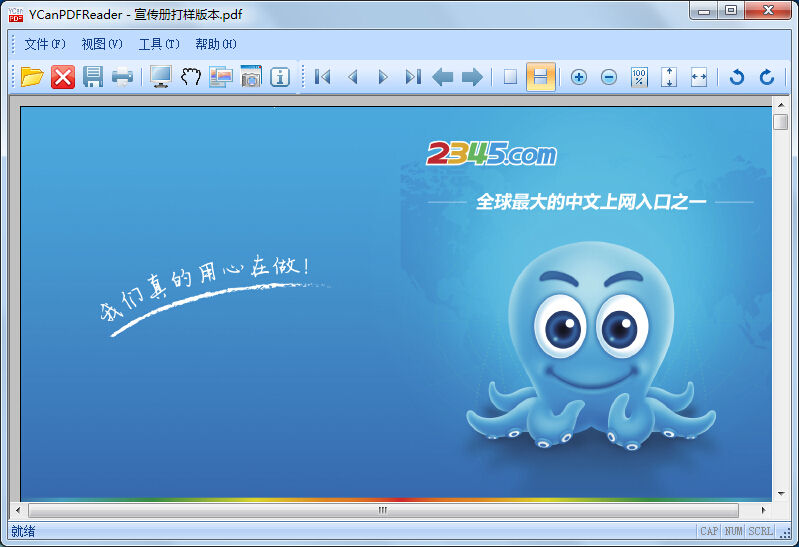This screenshot has height=547, width=799.
Task: Click the zoom in plus icon
Action: 578,77
